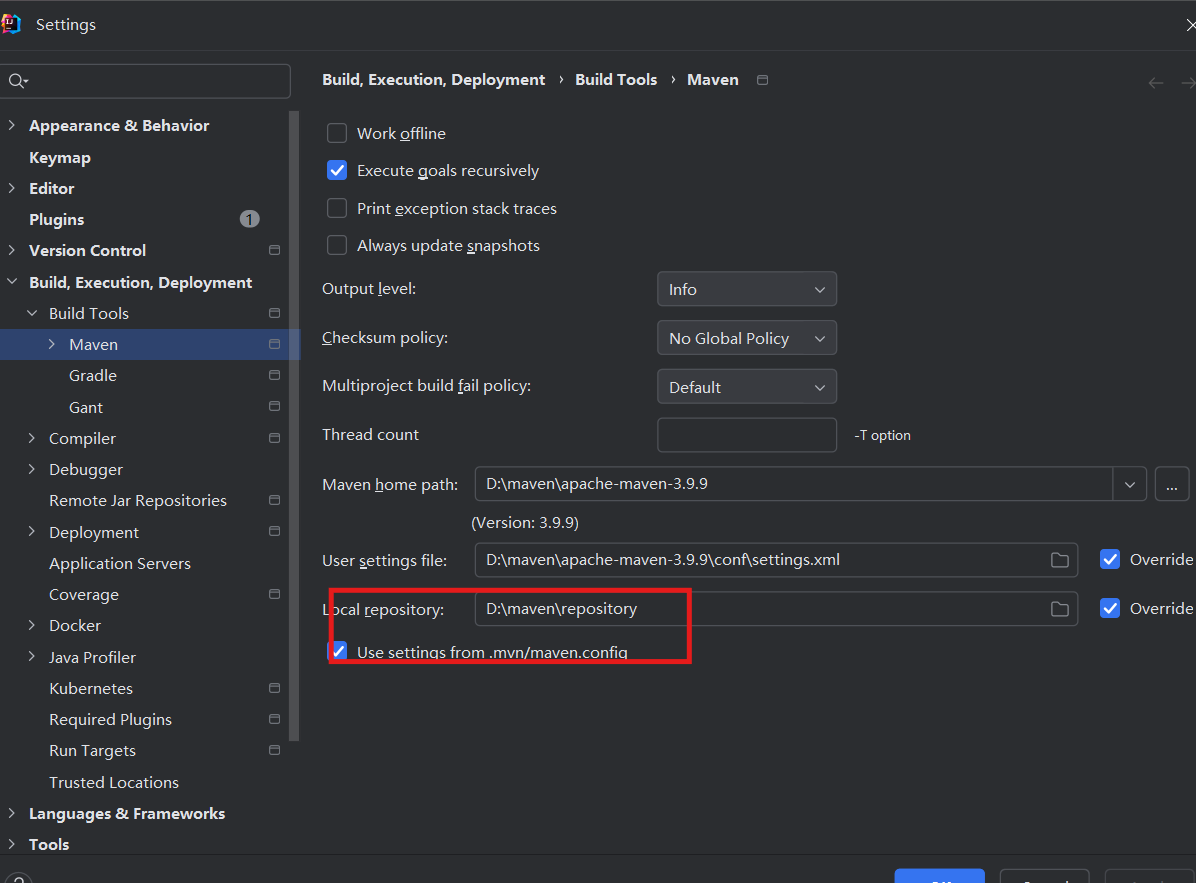Click project-level icon beside Run Targets
The width and height of the screenshot is (1196, 883).
(275, 750)
